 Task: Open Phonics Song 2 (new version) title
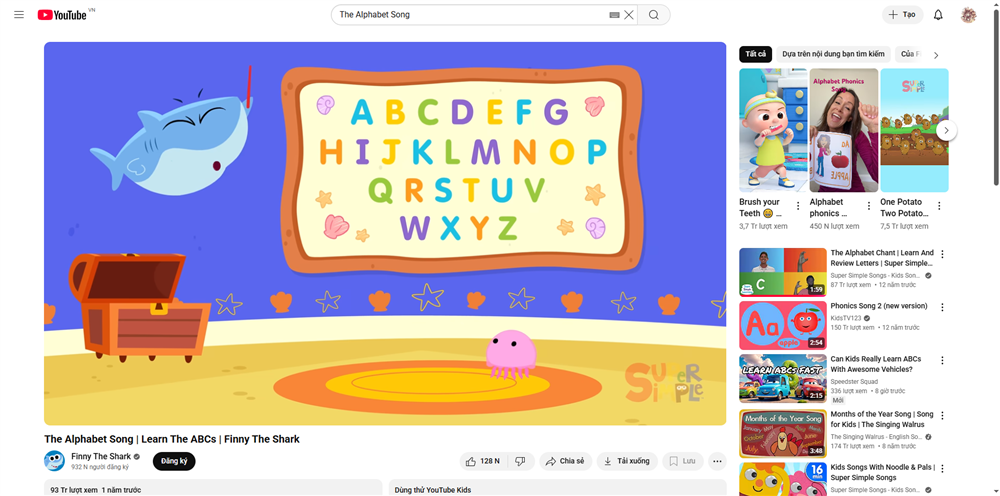click(879, 306)
